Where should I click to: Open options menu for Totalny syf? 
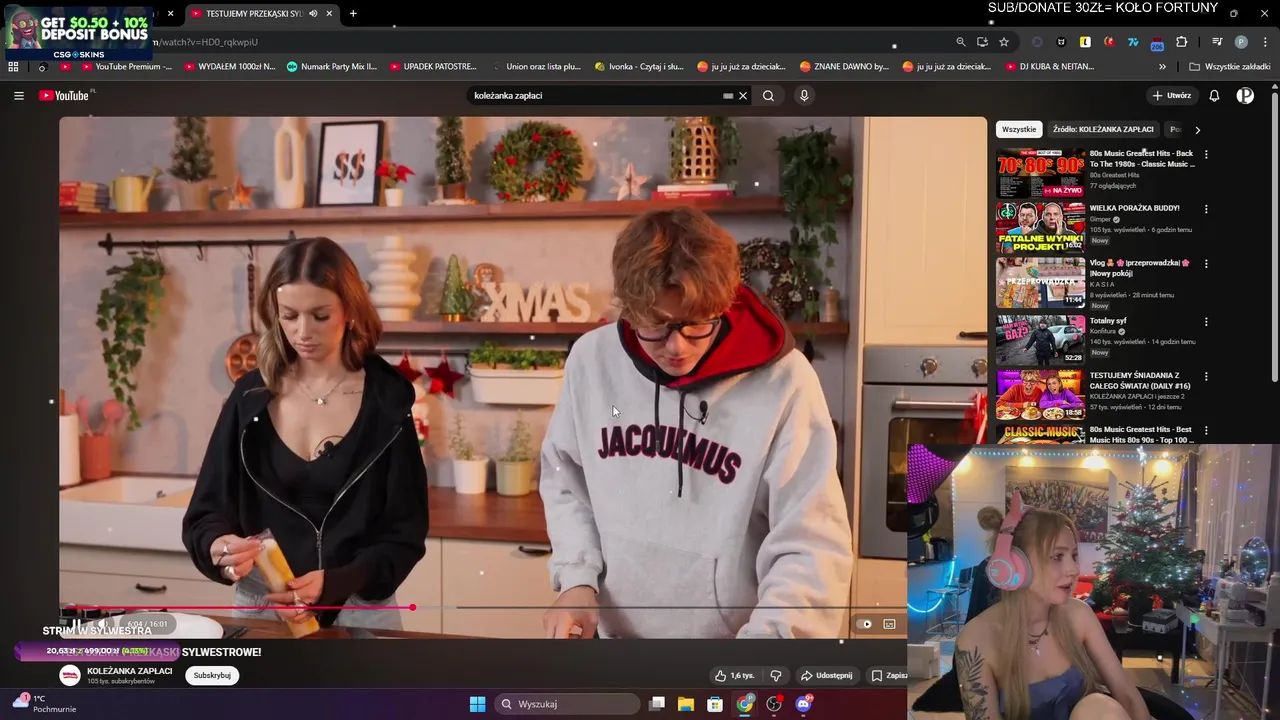point(1206,322)
